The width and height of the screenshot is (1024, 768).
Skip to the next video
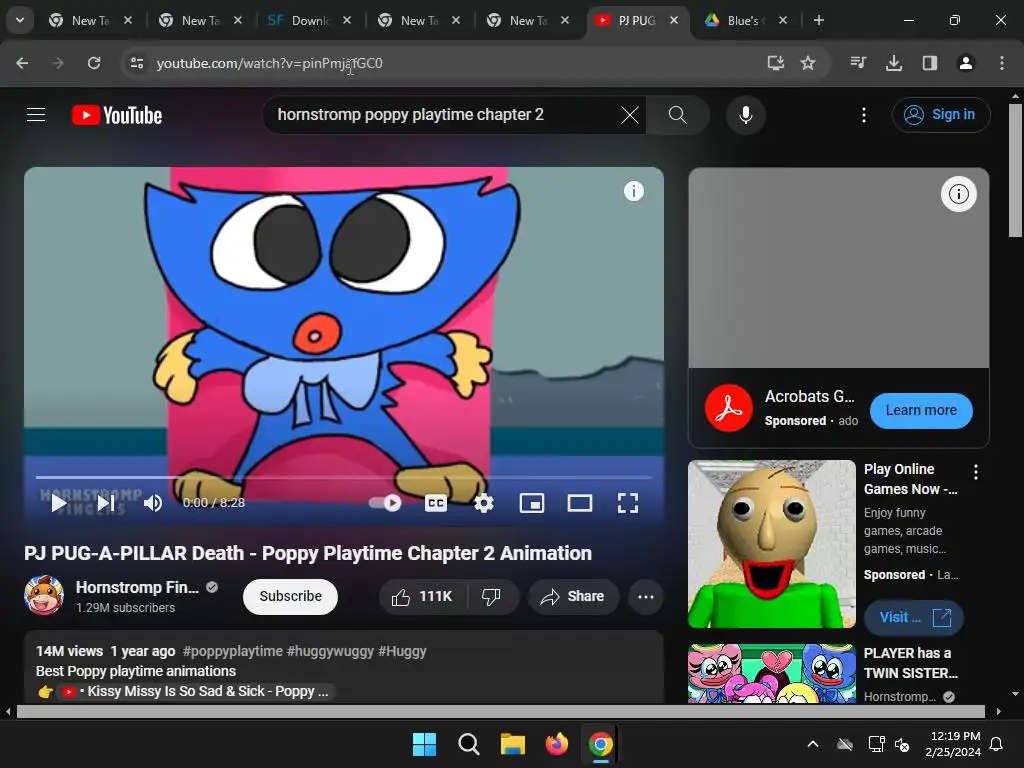pyautogui.click(x=106, y=503)
